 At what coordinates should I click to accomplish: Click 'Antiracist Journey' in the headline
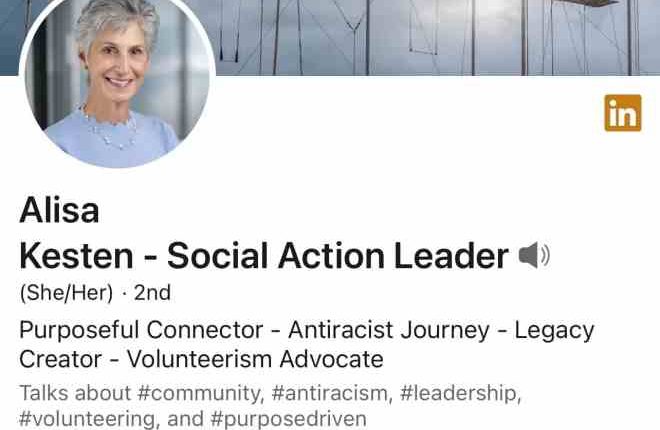point(389,329)
